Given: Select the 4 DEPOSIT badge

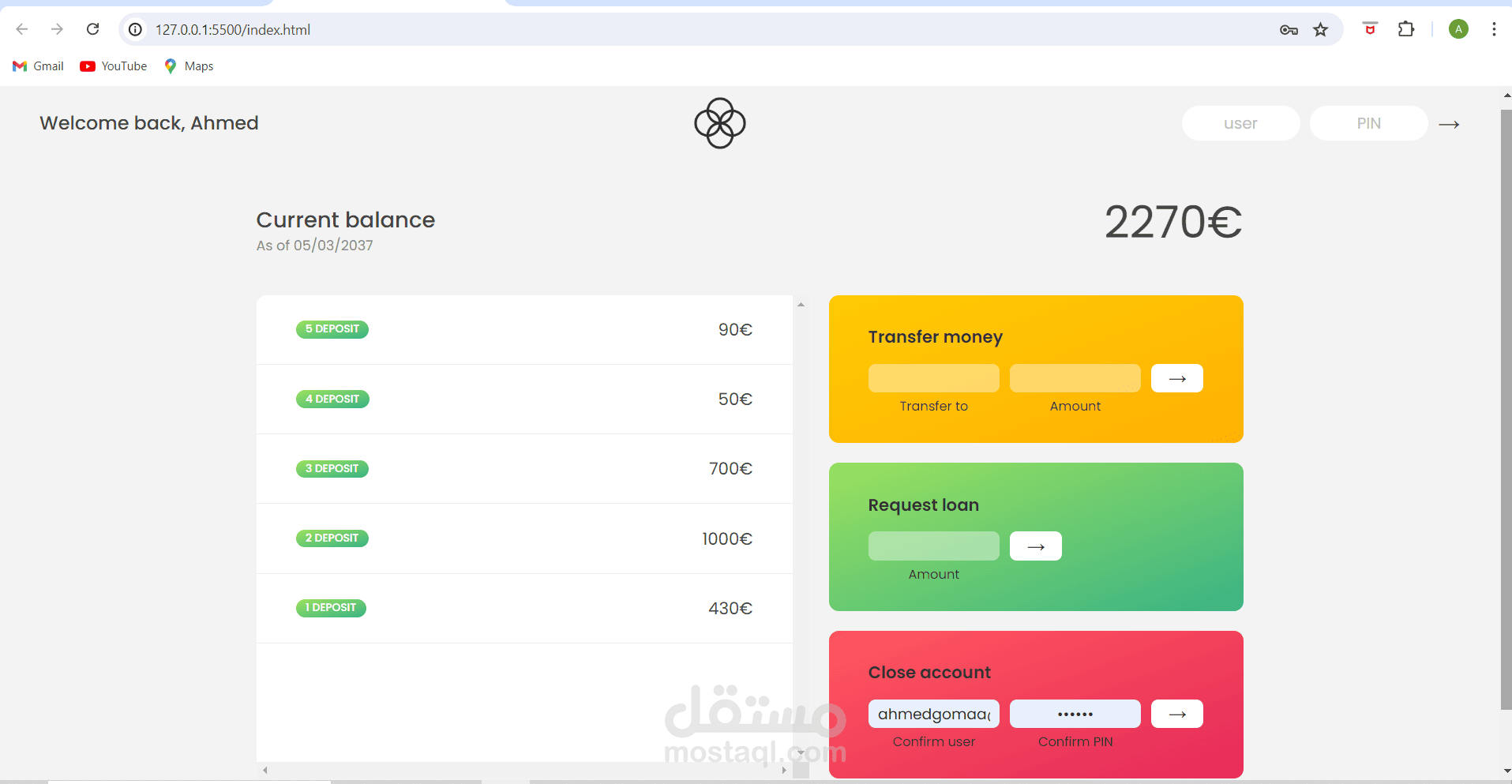Looking at the screenshot, I should tap(332, 399).
